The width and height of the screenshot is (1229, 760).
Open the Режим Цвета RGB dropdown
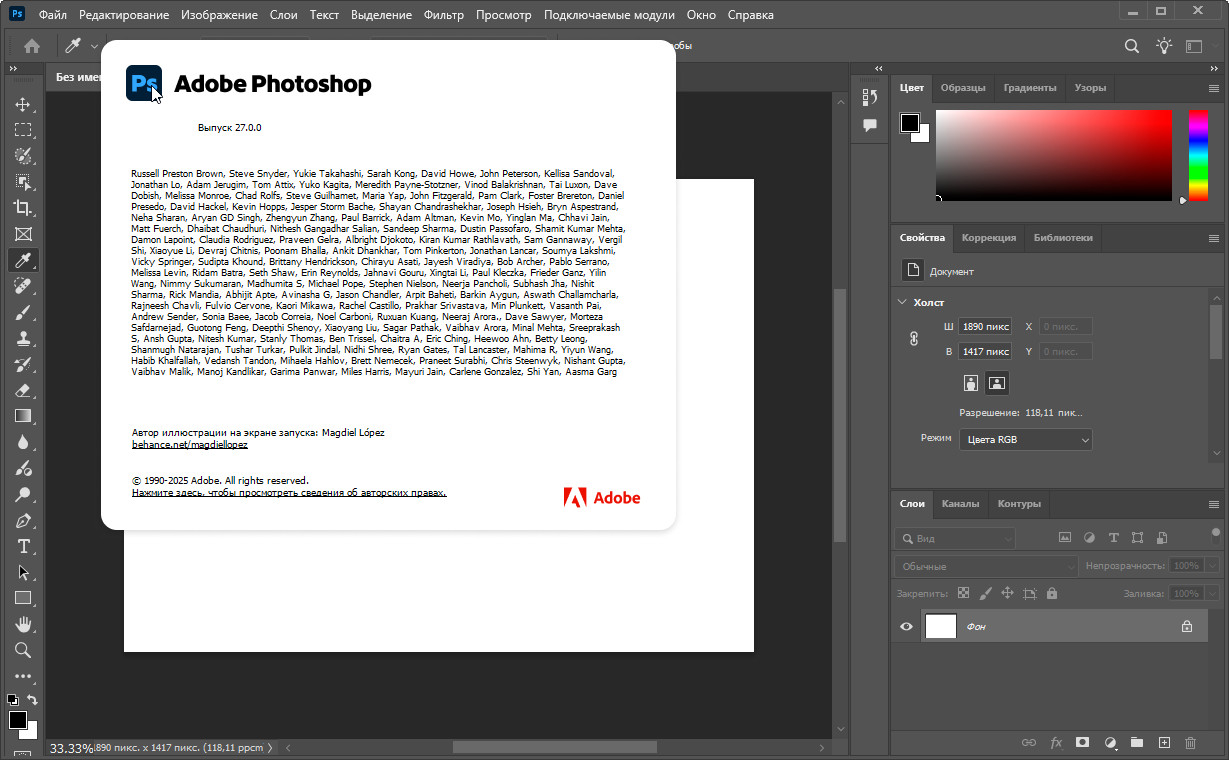[x=1025, y=439]
